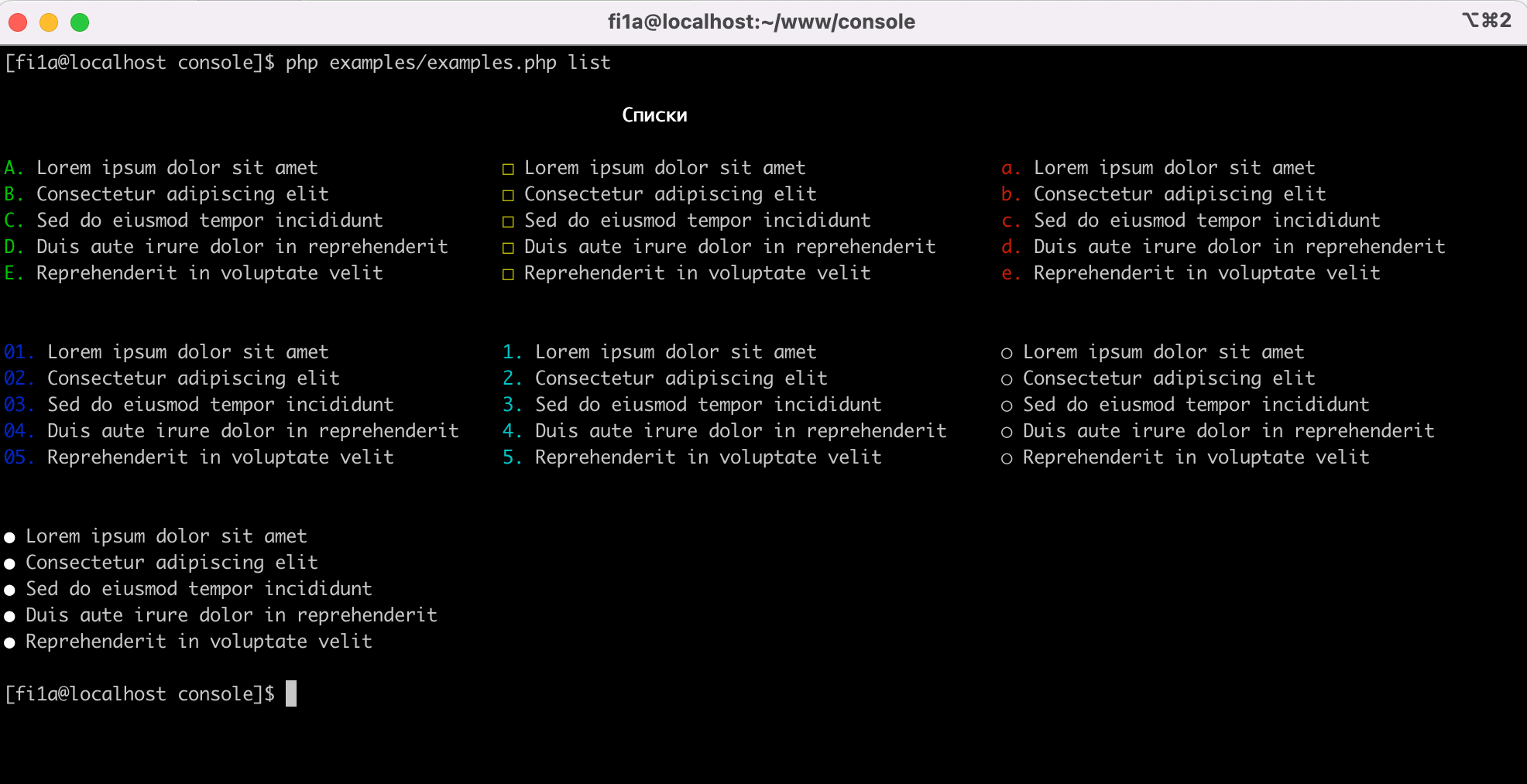Image resolution: width=1527 pixels, height=784 pixels.
Task: Click filled circle bullet before 'Consectetur adipiscing elit'
Action: point(9,564)
